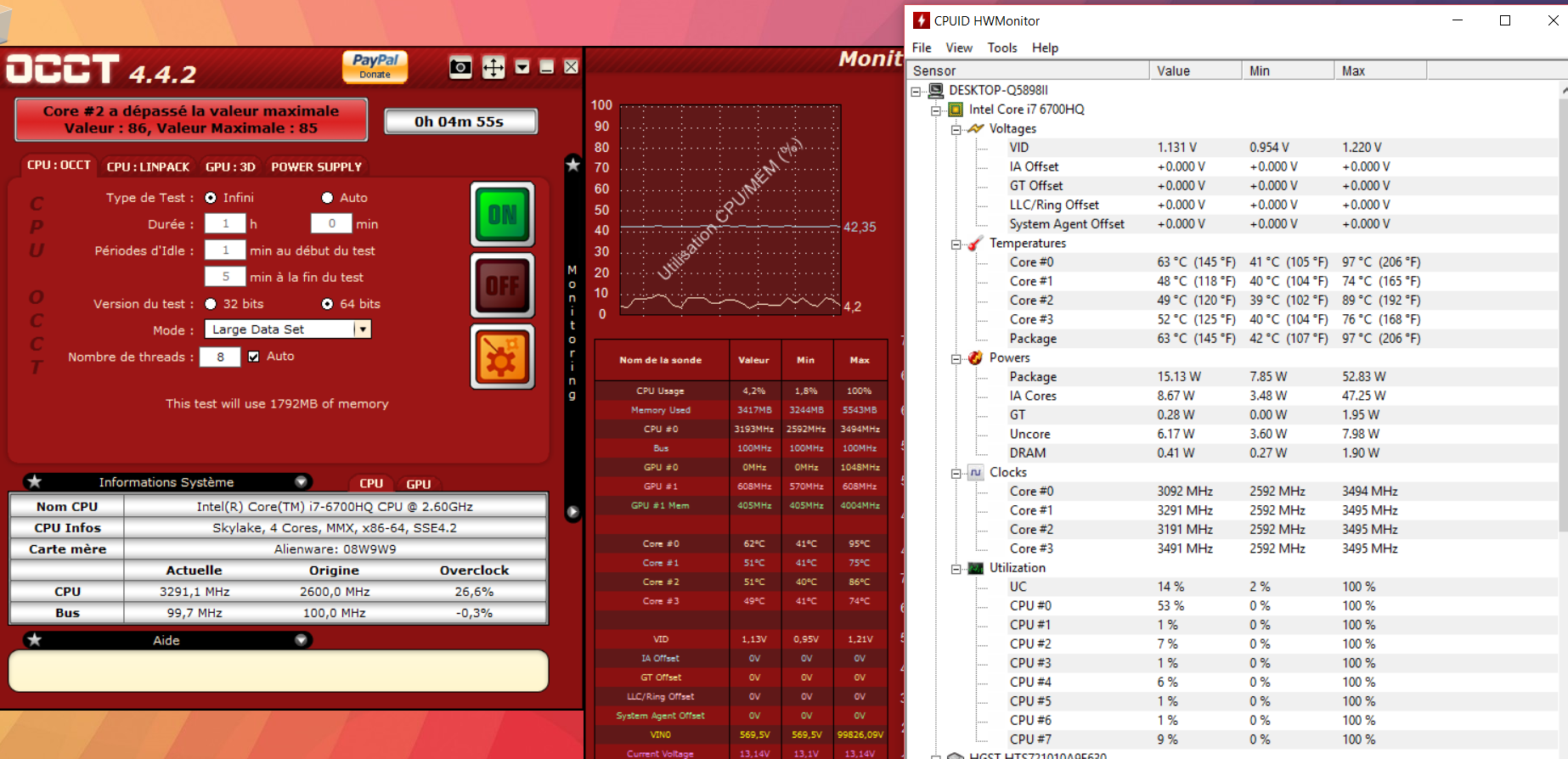Collapse Informations Système panel arrow
Image resolution: width=1568 pixels, height=759 pixels.
pyautogui.click(x=301, y=481)
